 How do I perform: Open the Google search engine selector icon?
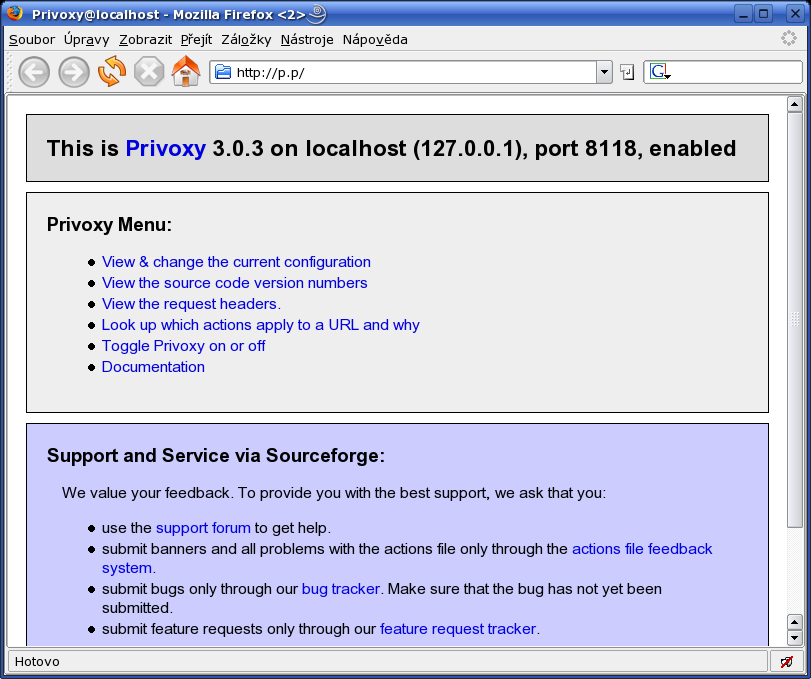click(660, 72)
